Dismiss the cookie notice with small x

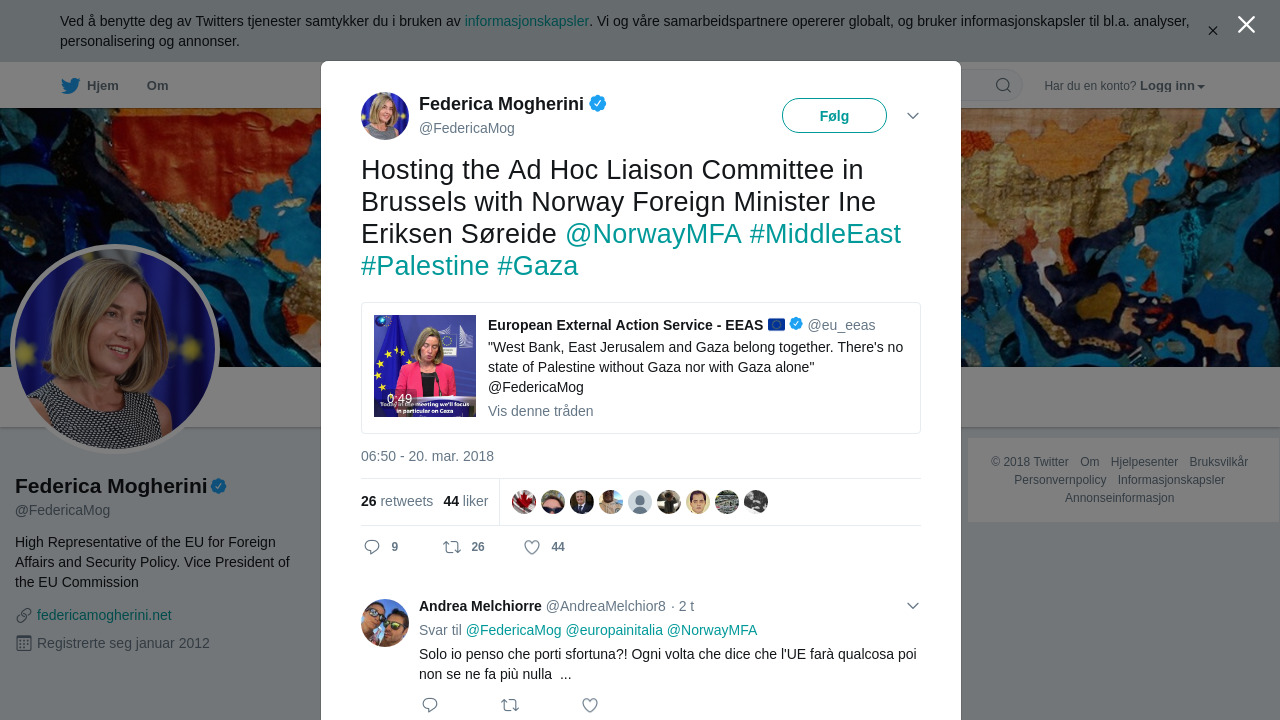1213,31
